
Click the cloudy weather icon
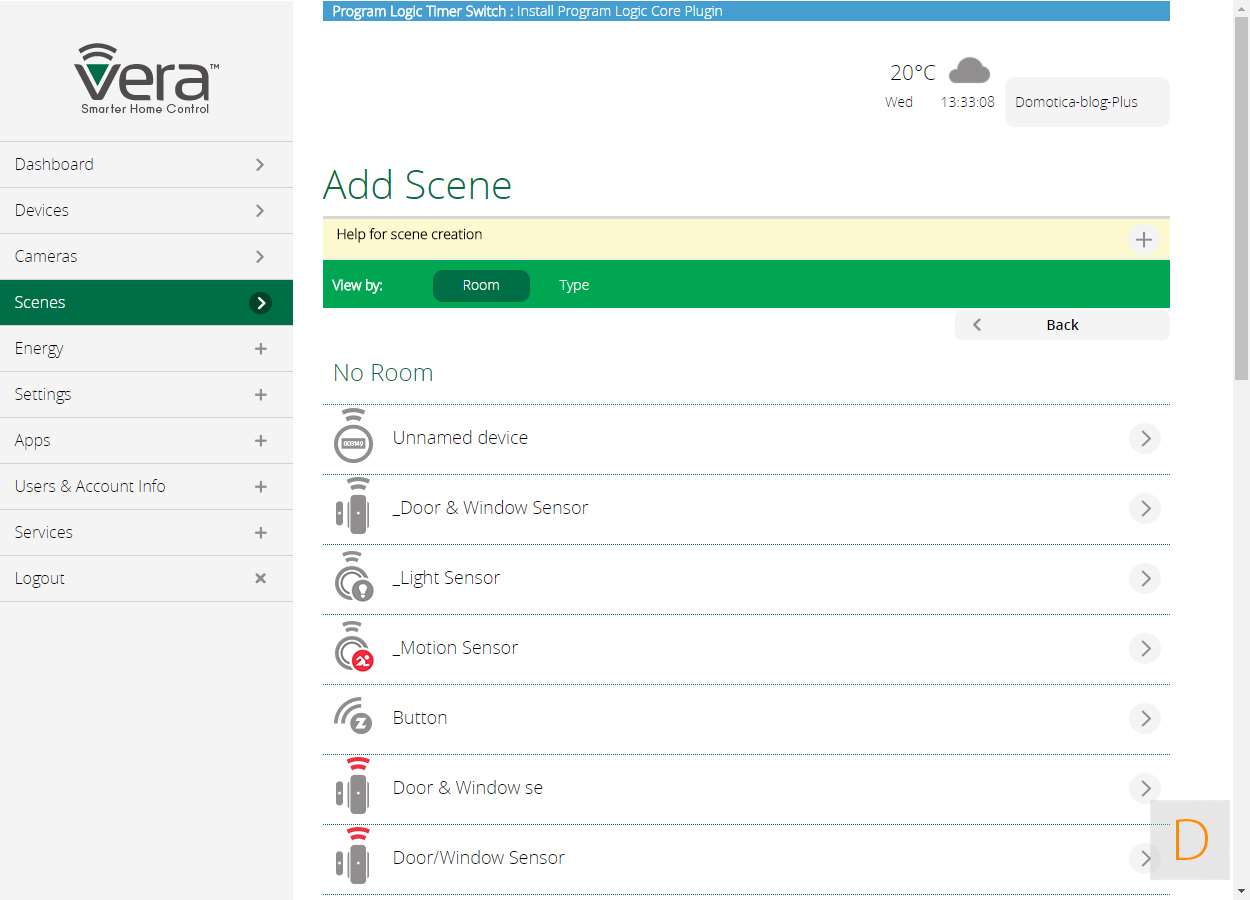pyautogui.click(x=968, y=71)
